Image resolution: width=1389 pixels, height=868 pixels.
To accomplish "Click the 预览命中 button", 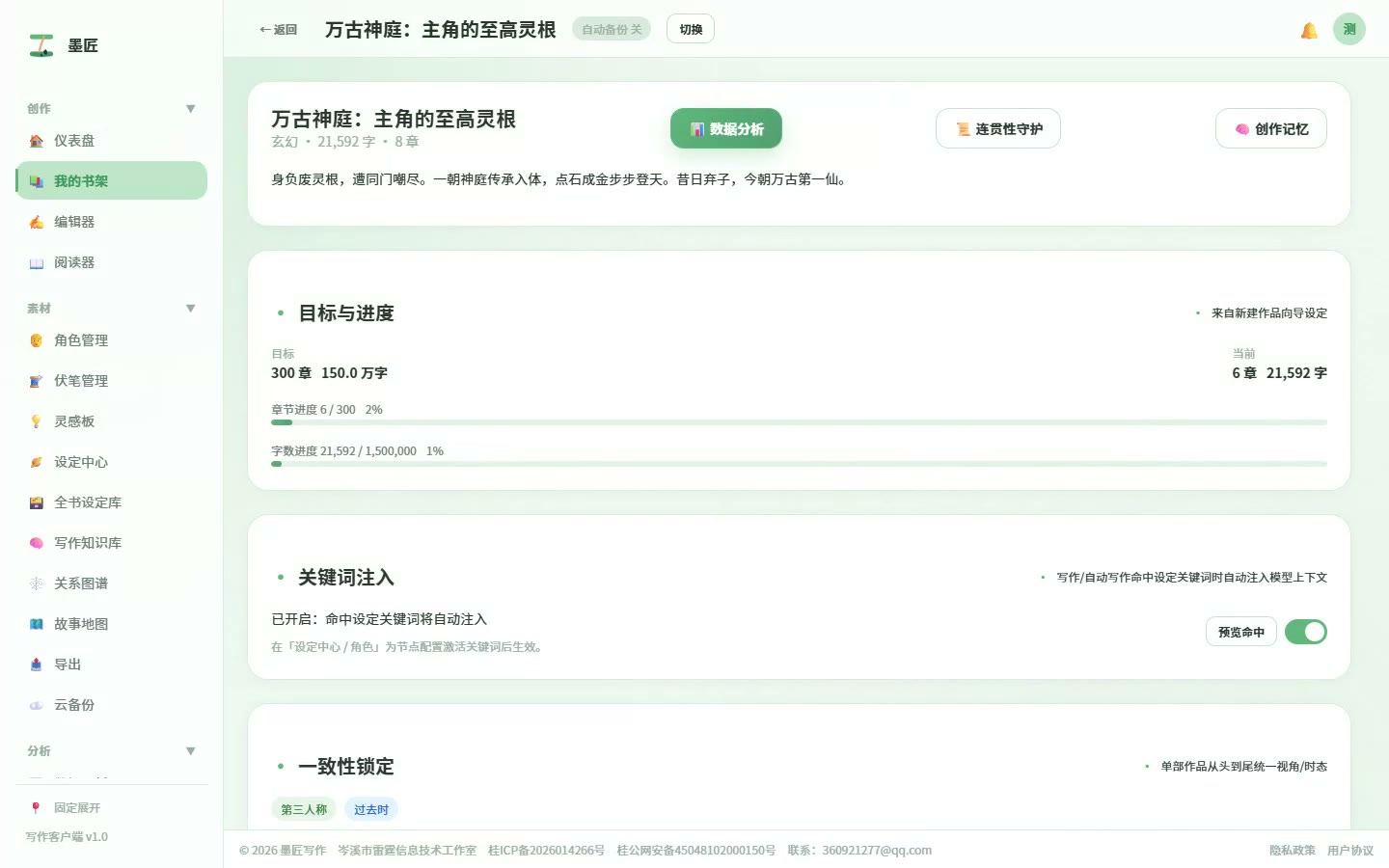I will (x=1241, y=632).
